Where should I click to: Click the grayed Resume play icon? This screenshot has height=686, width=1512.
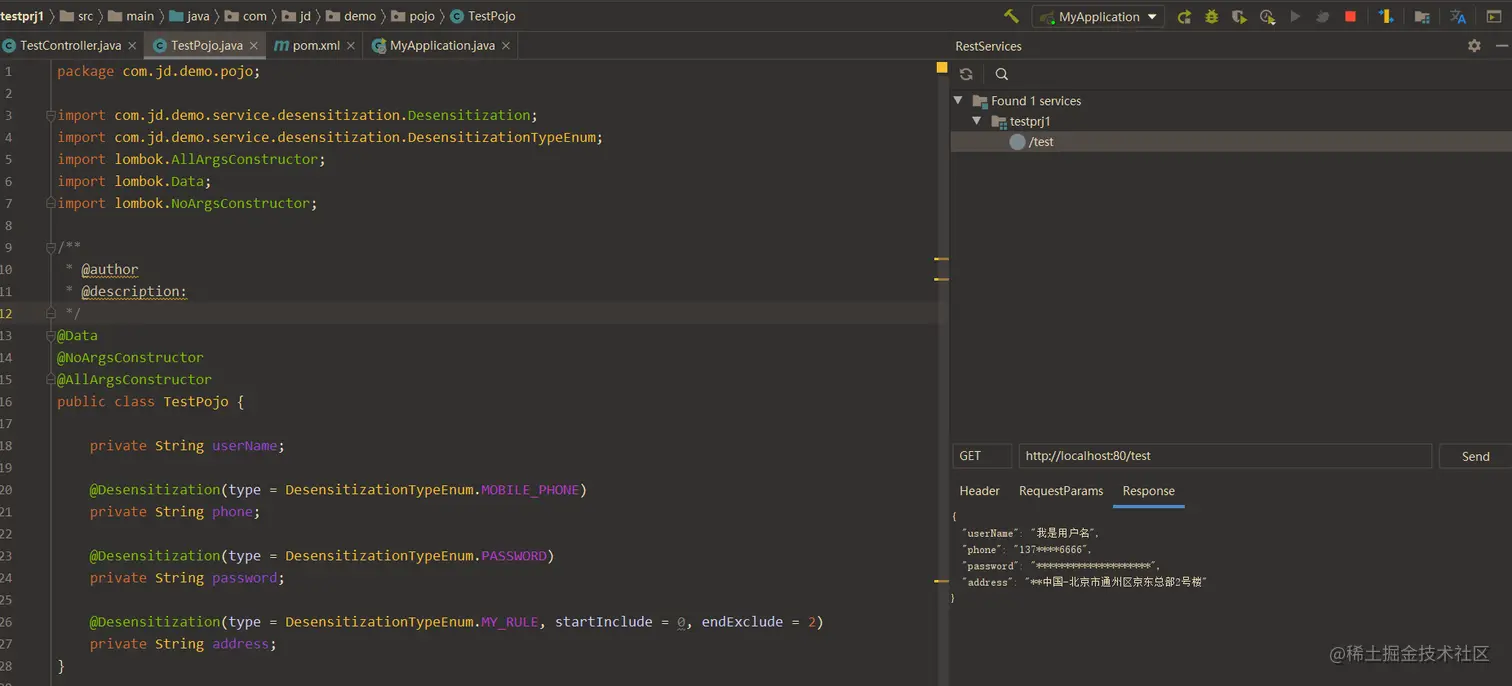click(x=1295, y=17)
